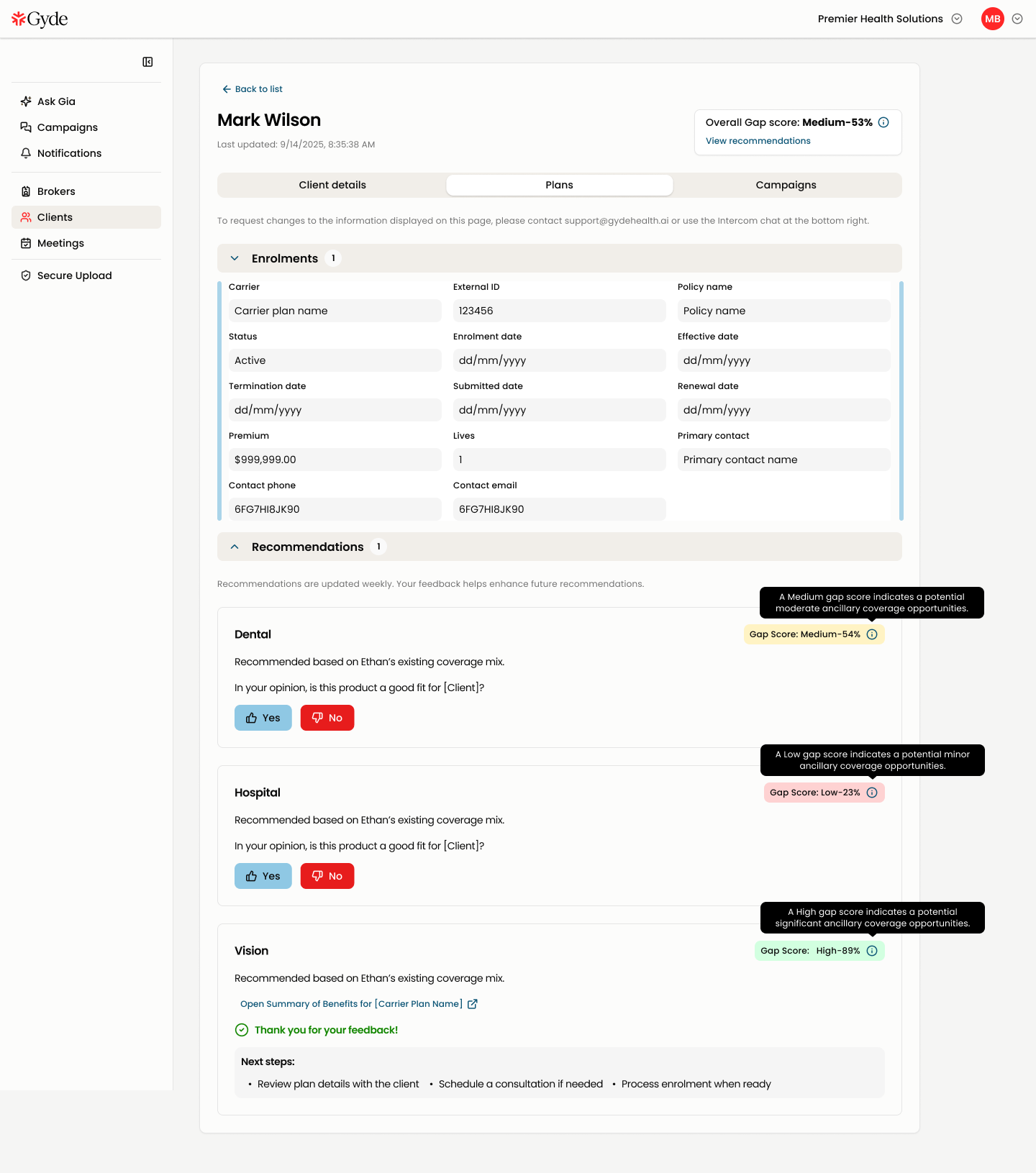Click the Enrolment date field
Viewport: 1036px width, 1173px height.
[560, 360]
